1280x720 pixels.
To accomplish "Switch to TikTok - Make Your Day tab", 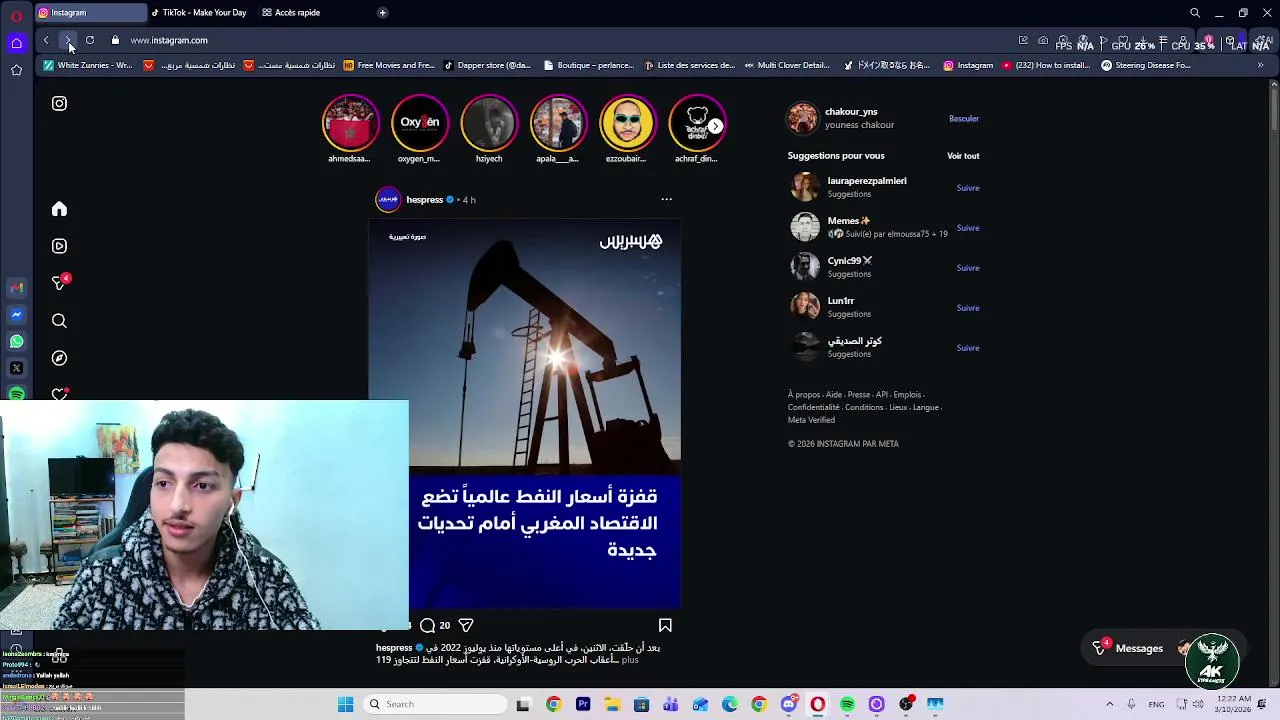I will click(x=199, y=13).
